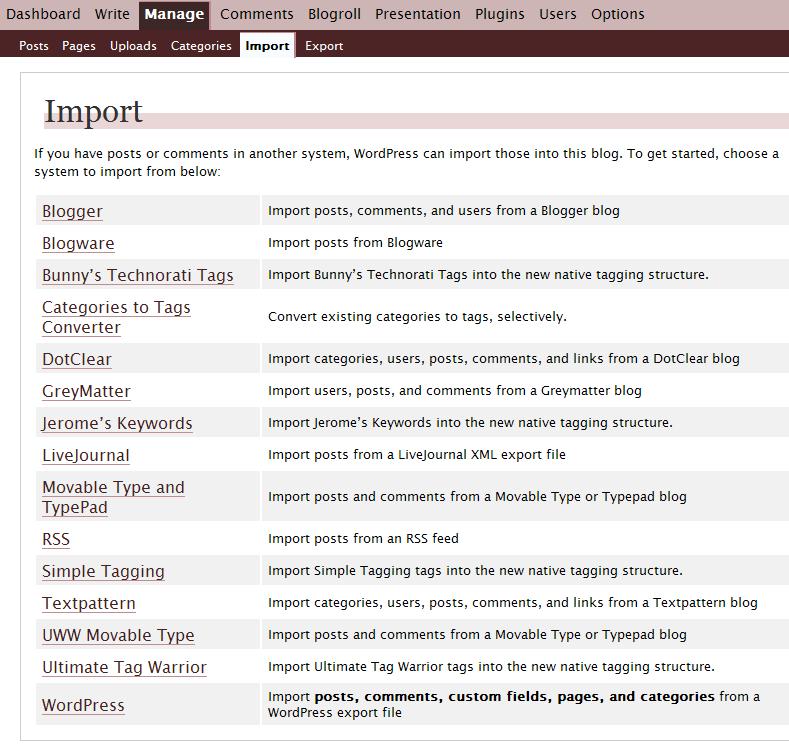Choose the RSS importer link
Image resolution: width=789 pixels, height=750 pixels.
coord(56,539)
